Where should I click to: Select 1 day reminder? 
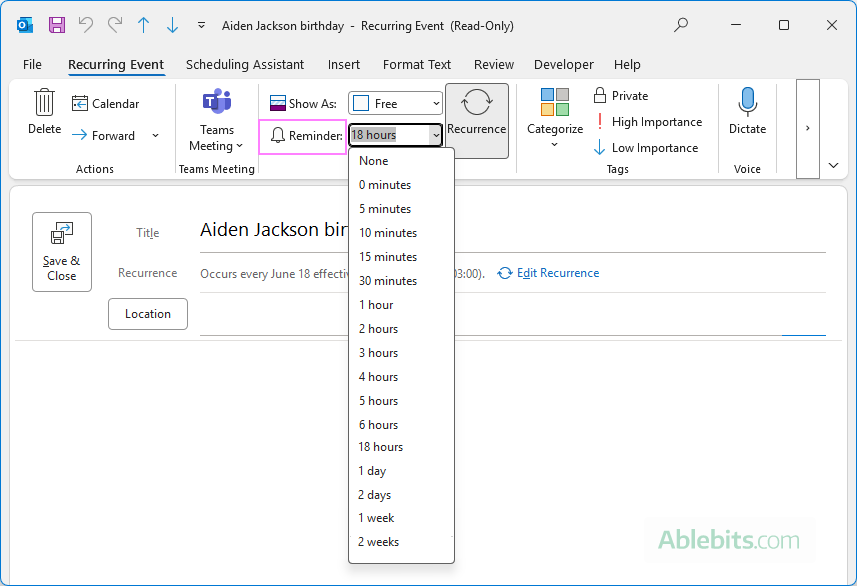[401, 471]
